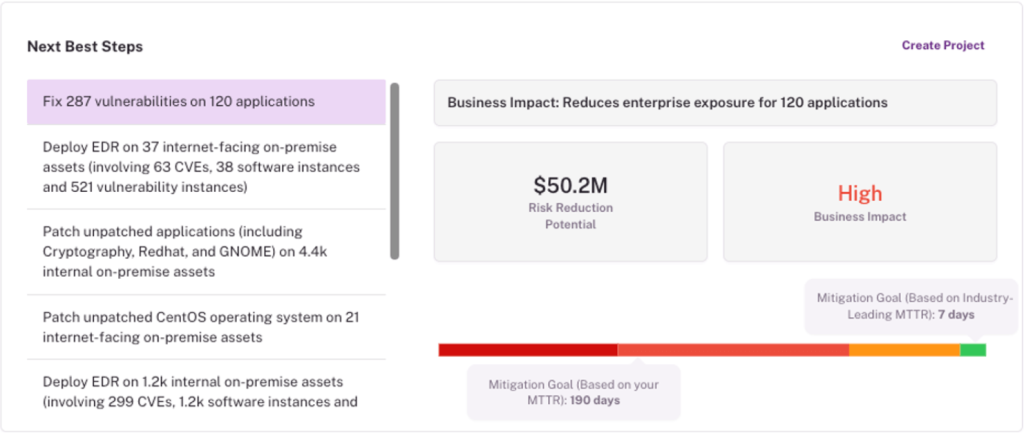The width and height of the screenshot is (1024, 433).
Task: Click the light red middle bar segment
Action: coord(732,350)
